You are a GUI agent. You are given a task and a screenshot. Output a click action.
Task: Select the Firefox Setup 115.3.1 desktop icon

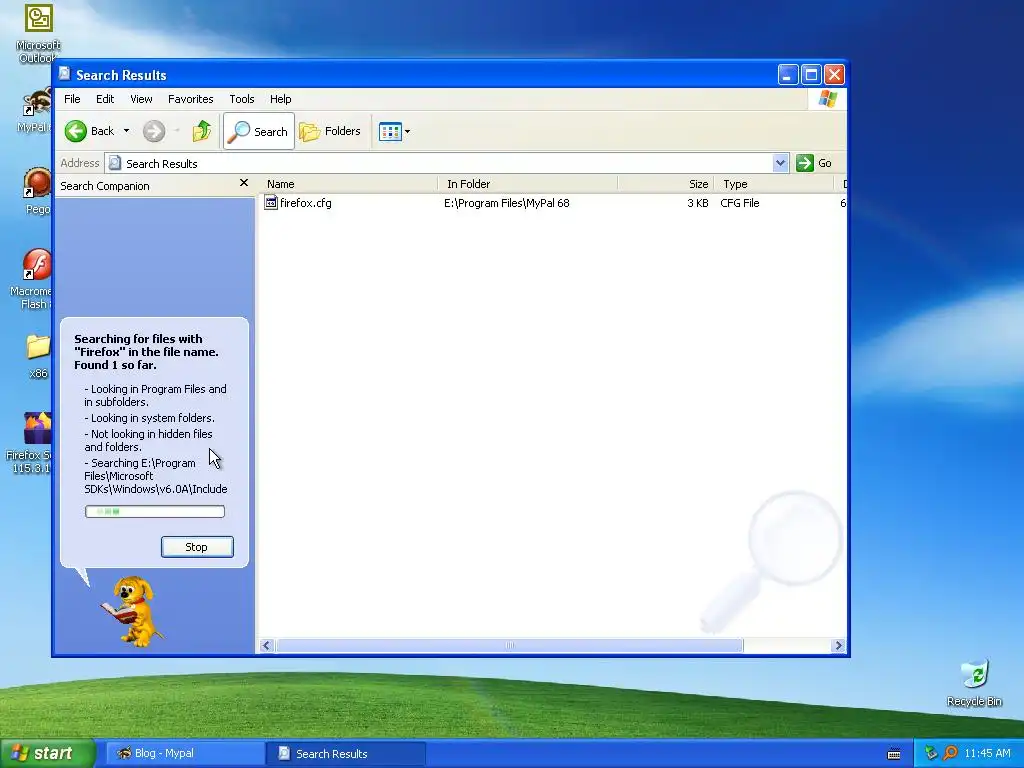30,442
